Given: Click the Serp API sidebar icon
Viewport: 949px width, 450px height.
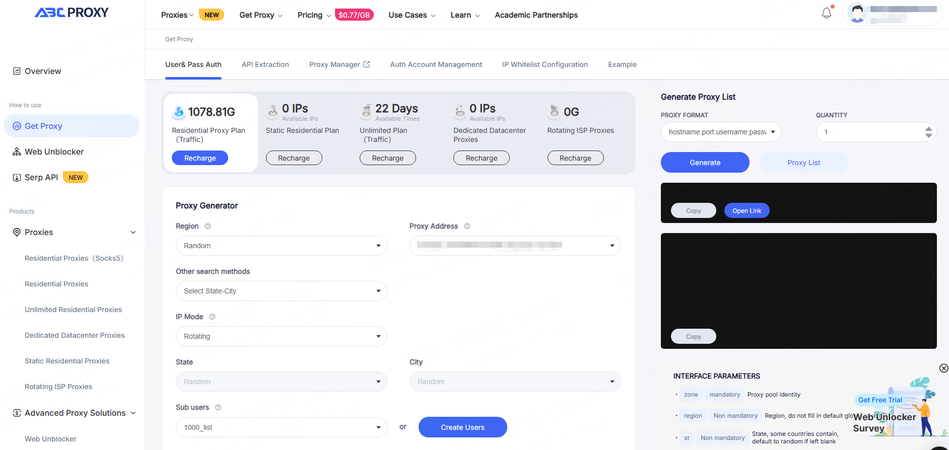Looking at the screenshot, I should [17, 178].
